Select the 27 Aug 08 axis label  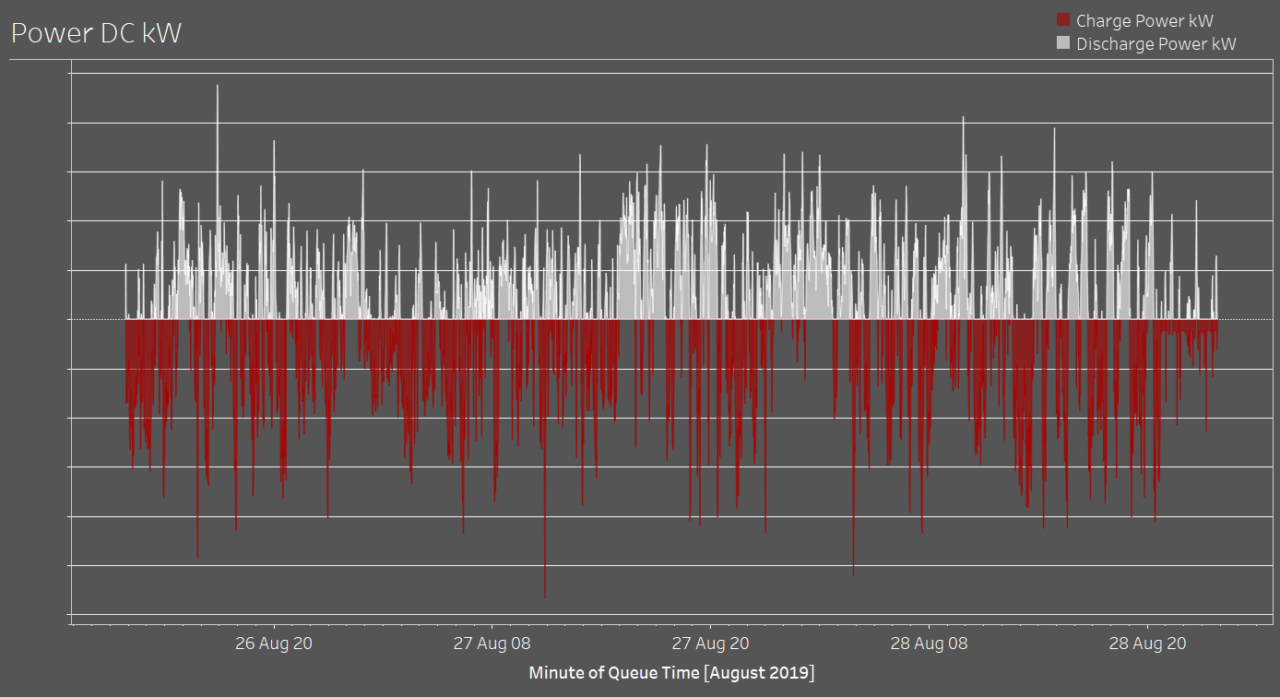[x=492, y=643]
